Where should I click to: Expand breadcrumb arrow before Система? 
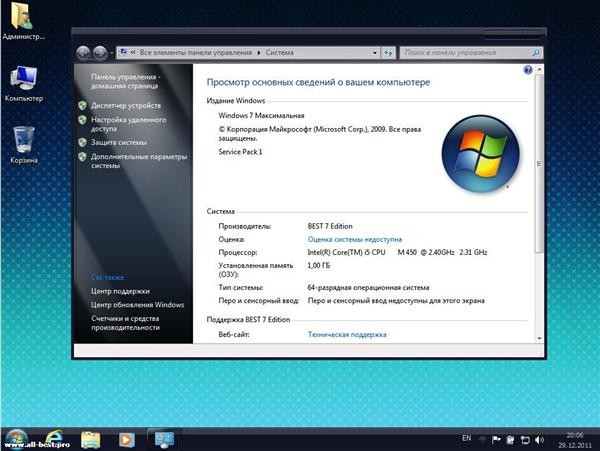tap(259, 53)
